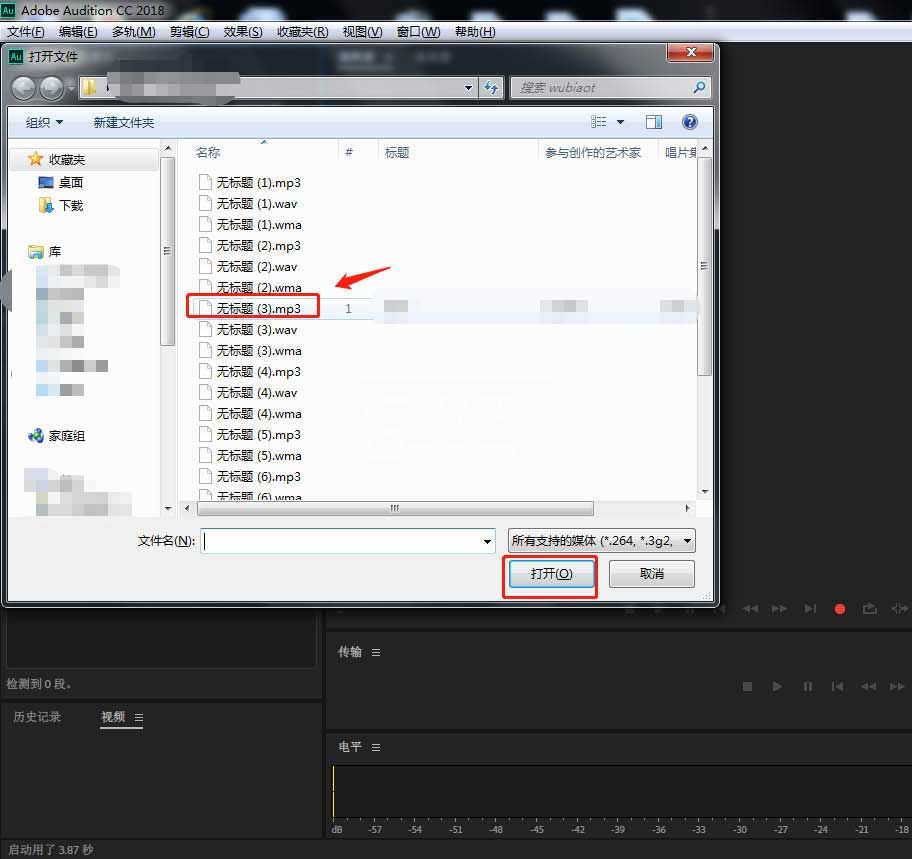Image resolution: width=912 pixels, height=859 pixels.
Task: Click the Cancel (取消) button
Action: 651,574
